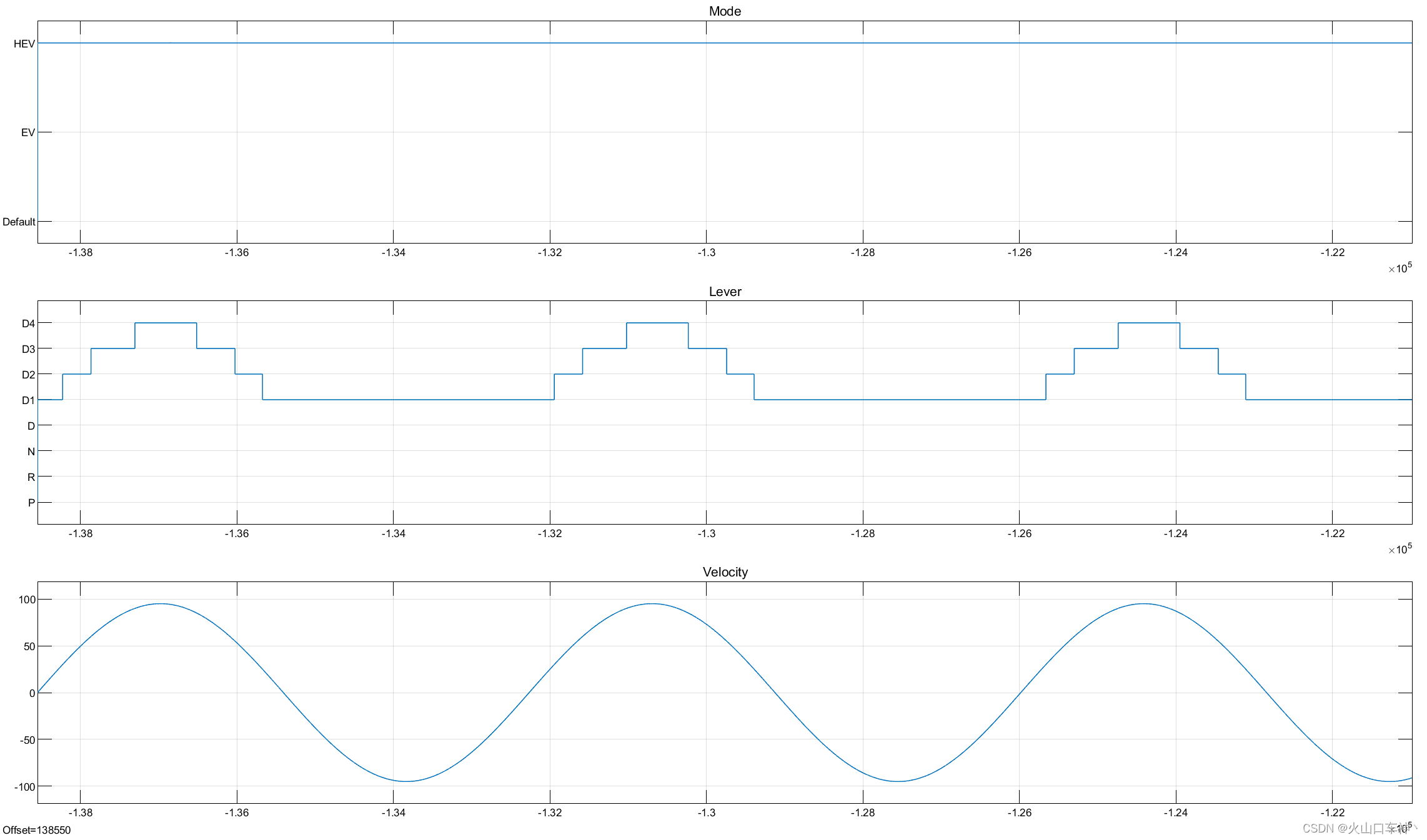Viewport: 1427px width, 840px height.
Task: Click the ×10^5 exponent under Mode plot
Action: [1400, 269]
